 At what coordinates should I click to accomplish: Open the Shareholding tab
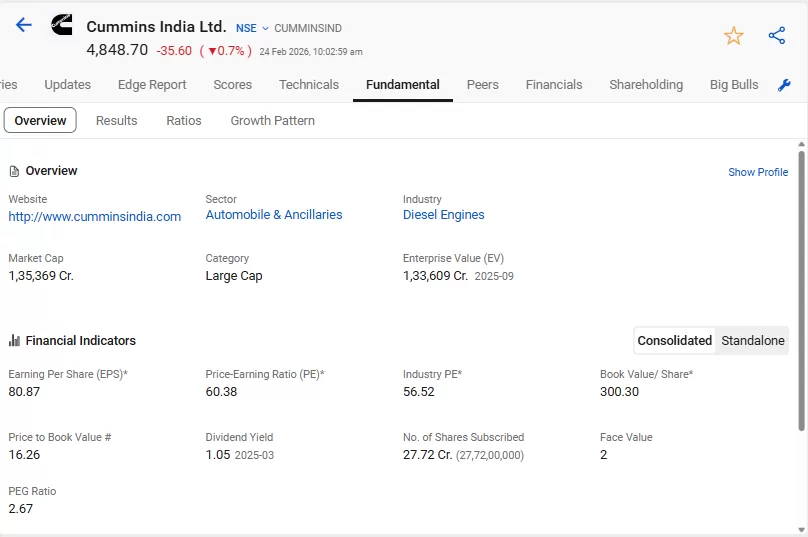646,85
